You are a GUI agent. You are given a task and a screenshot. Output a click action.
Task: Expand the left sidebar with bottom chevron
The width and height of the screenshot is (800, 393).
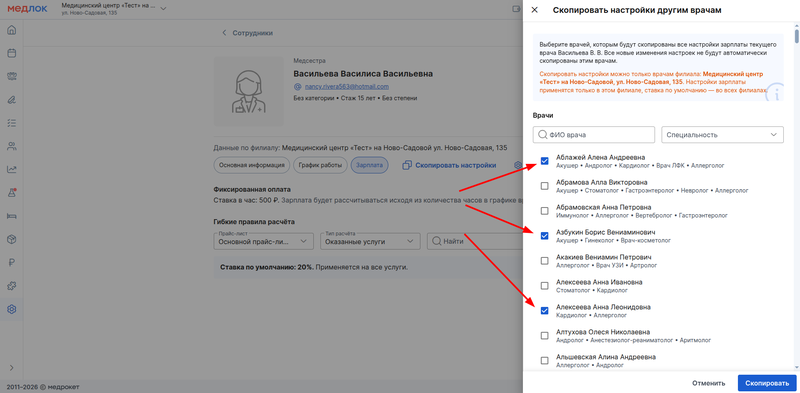click(11, 367)
